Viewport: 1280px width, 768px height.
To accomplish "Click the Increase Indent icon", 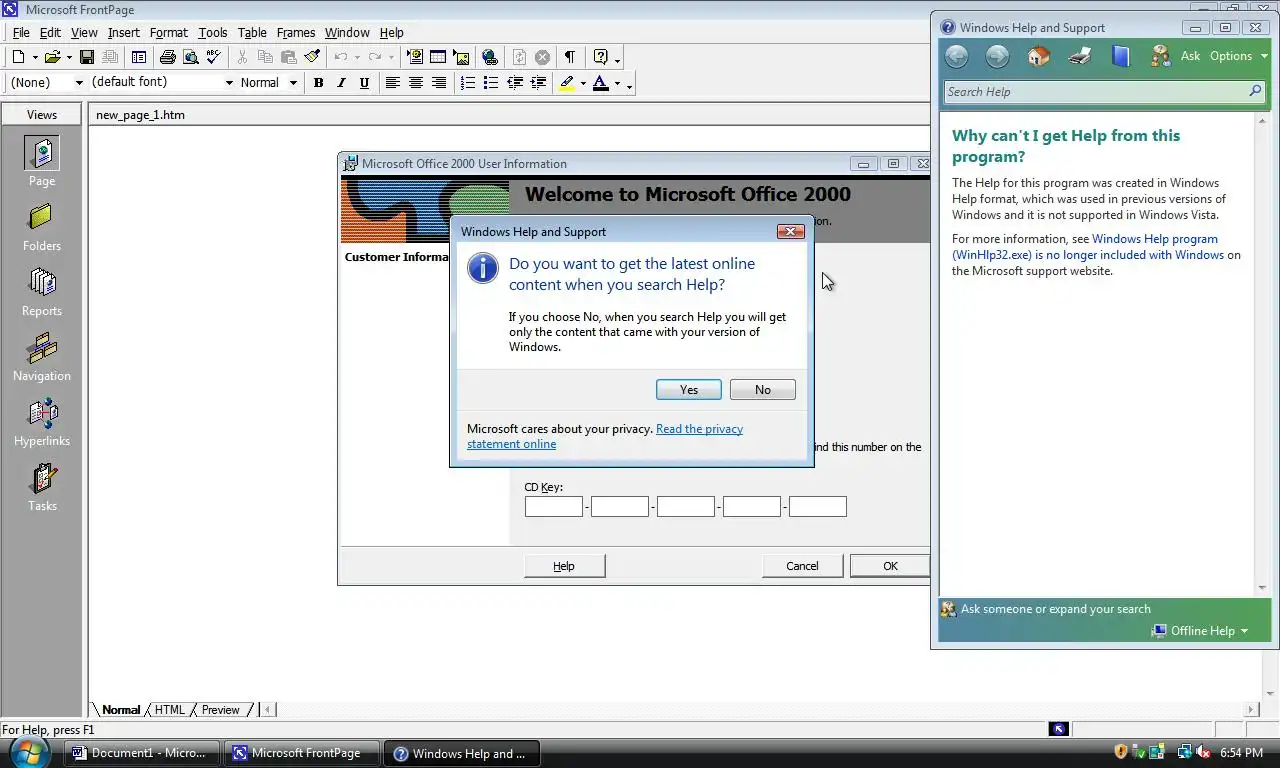I will [539, 83].
